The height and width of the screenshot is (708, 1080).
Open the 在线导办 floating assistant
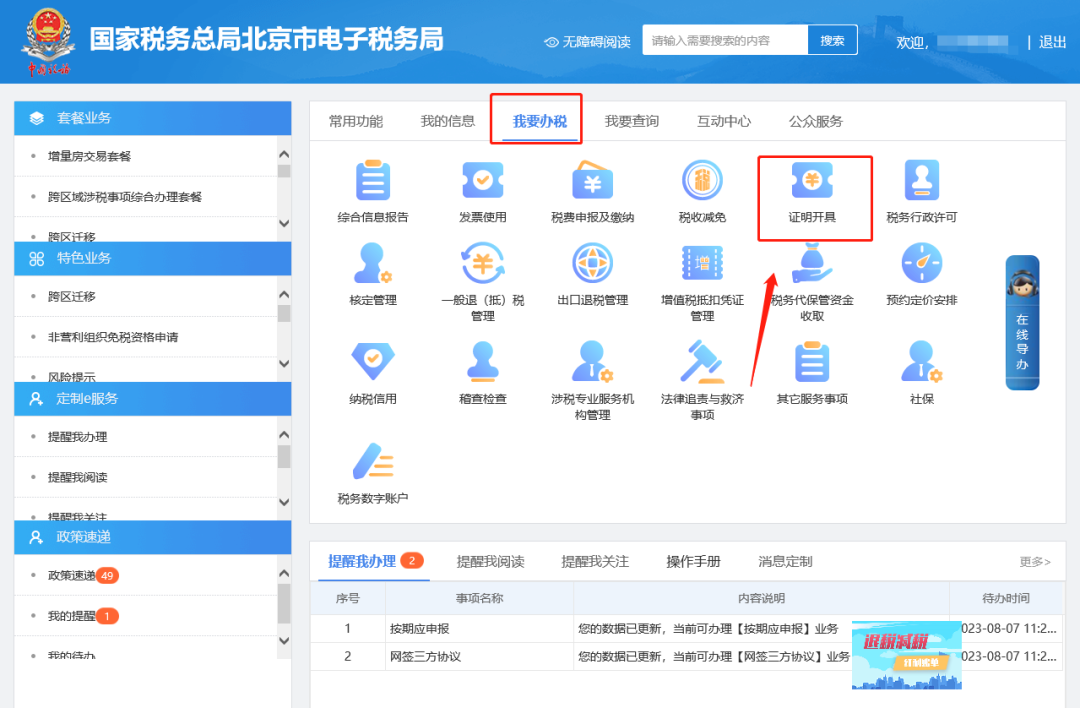pyautogui.click(x=1022, y=322)
